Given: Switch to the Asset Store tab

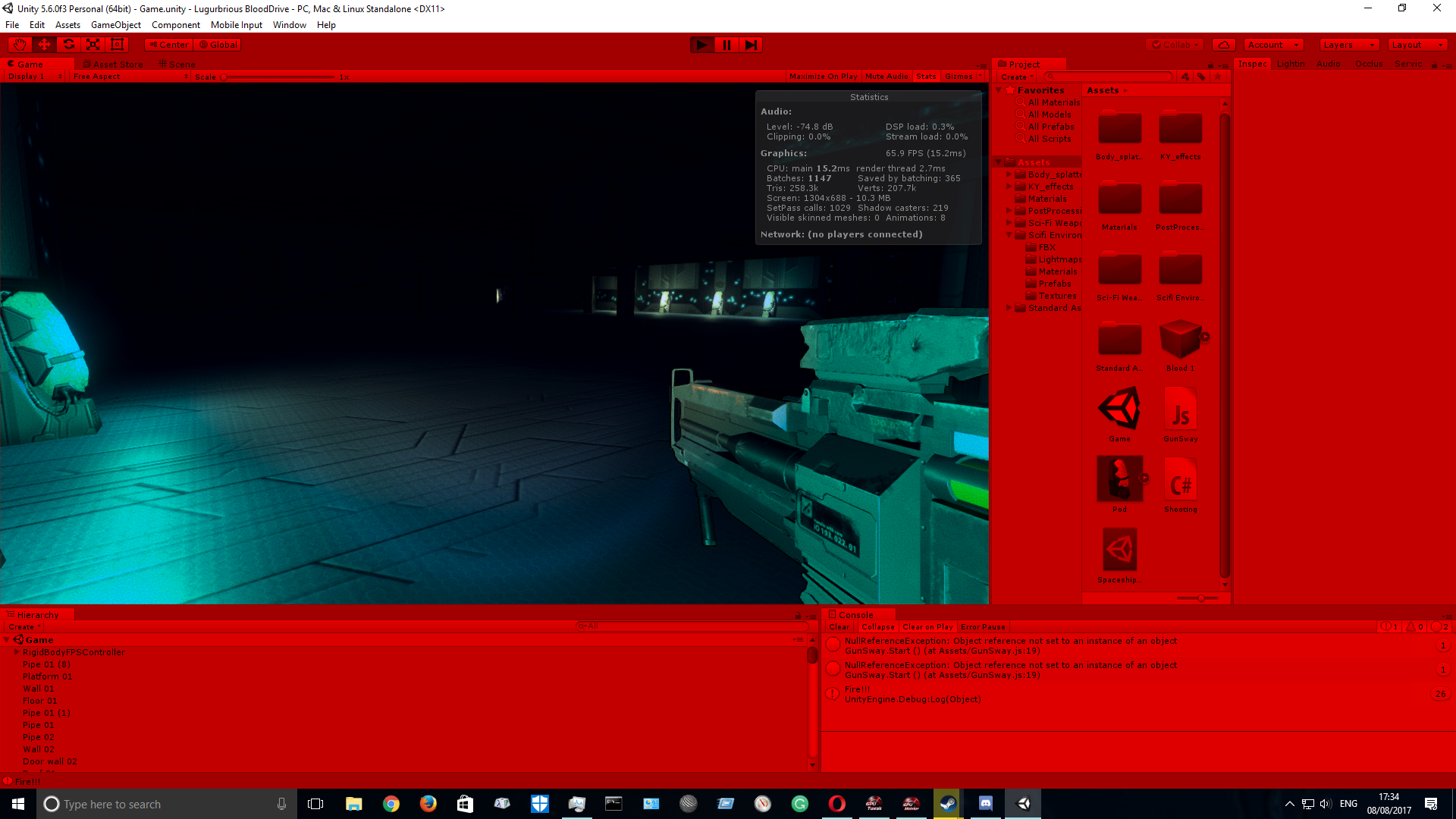Looking at the screenshot, I should (113, 64).
